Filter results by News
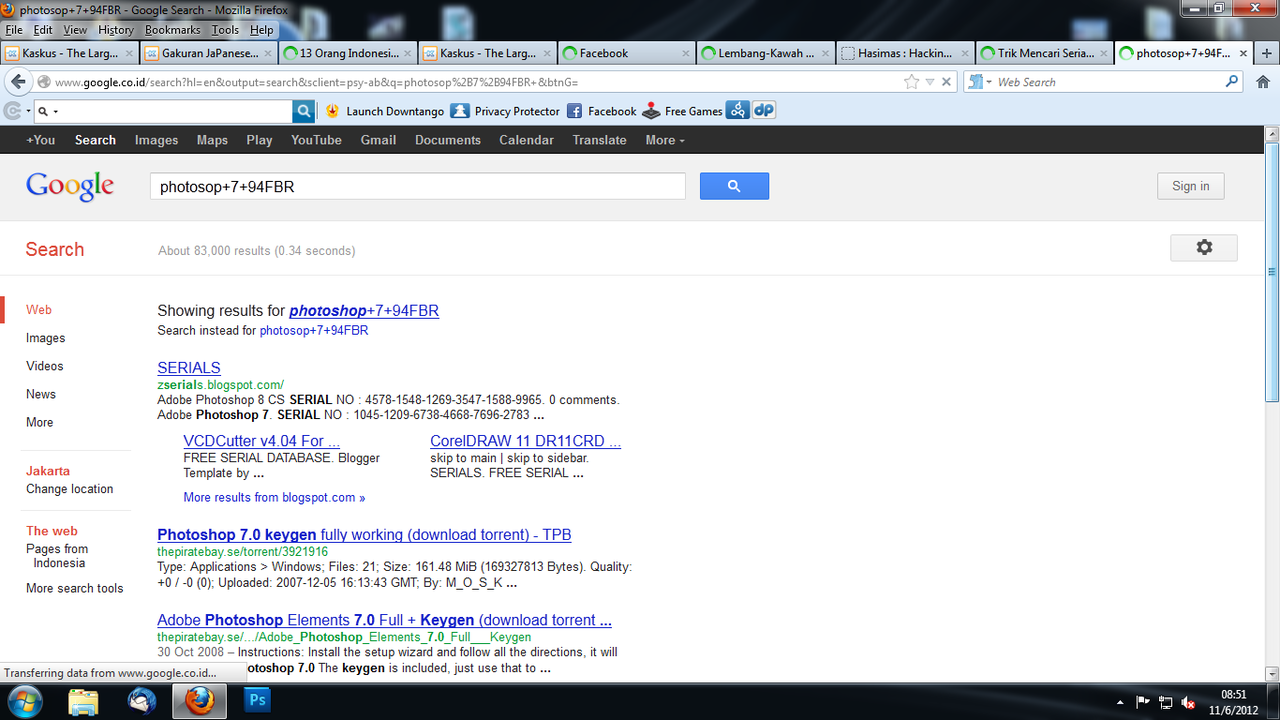1280x720 pixels. click(x=41, y=394)
